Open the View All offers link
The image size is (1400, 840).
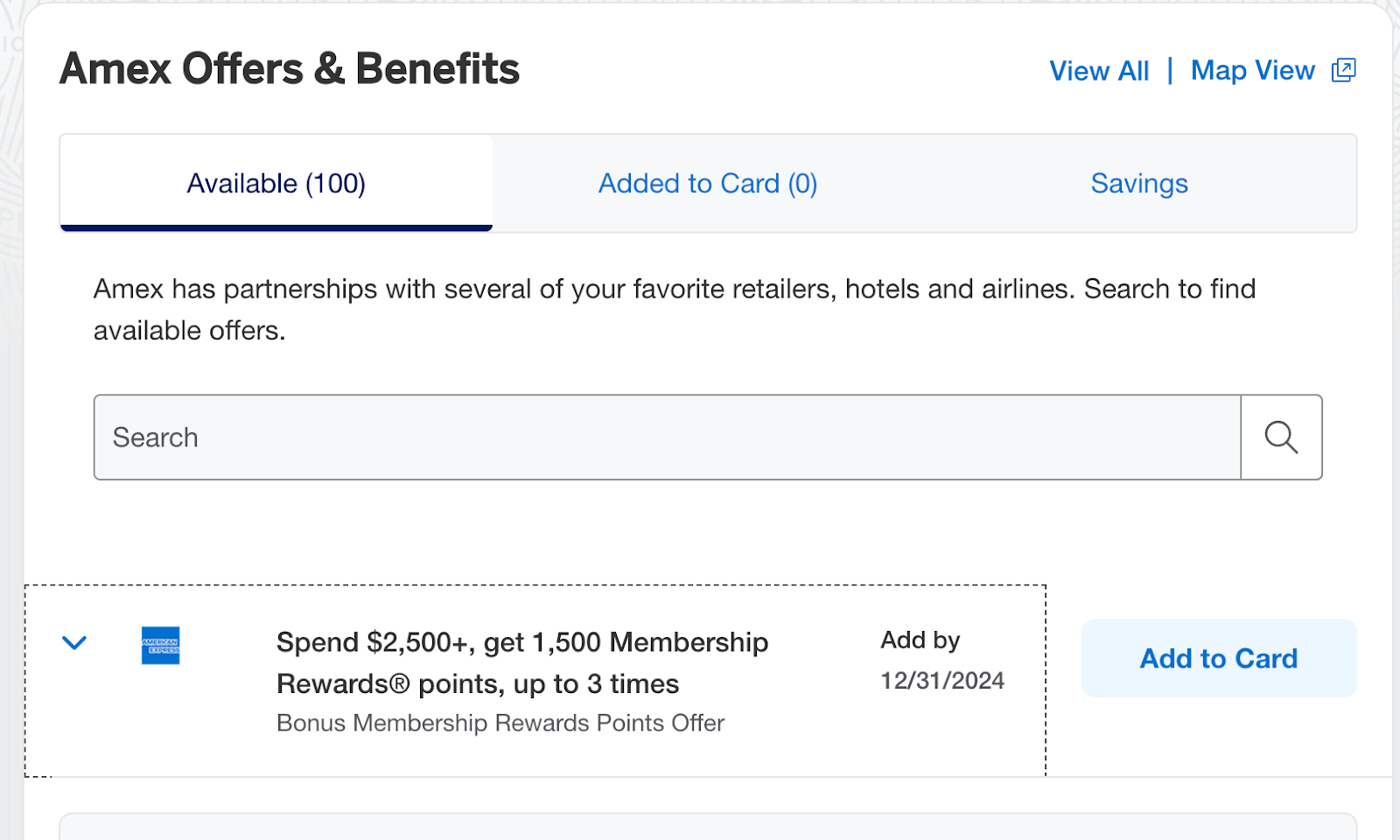click(x=1099, y=71)
